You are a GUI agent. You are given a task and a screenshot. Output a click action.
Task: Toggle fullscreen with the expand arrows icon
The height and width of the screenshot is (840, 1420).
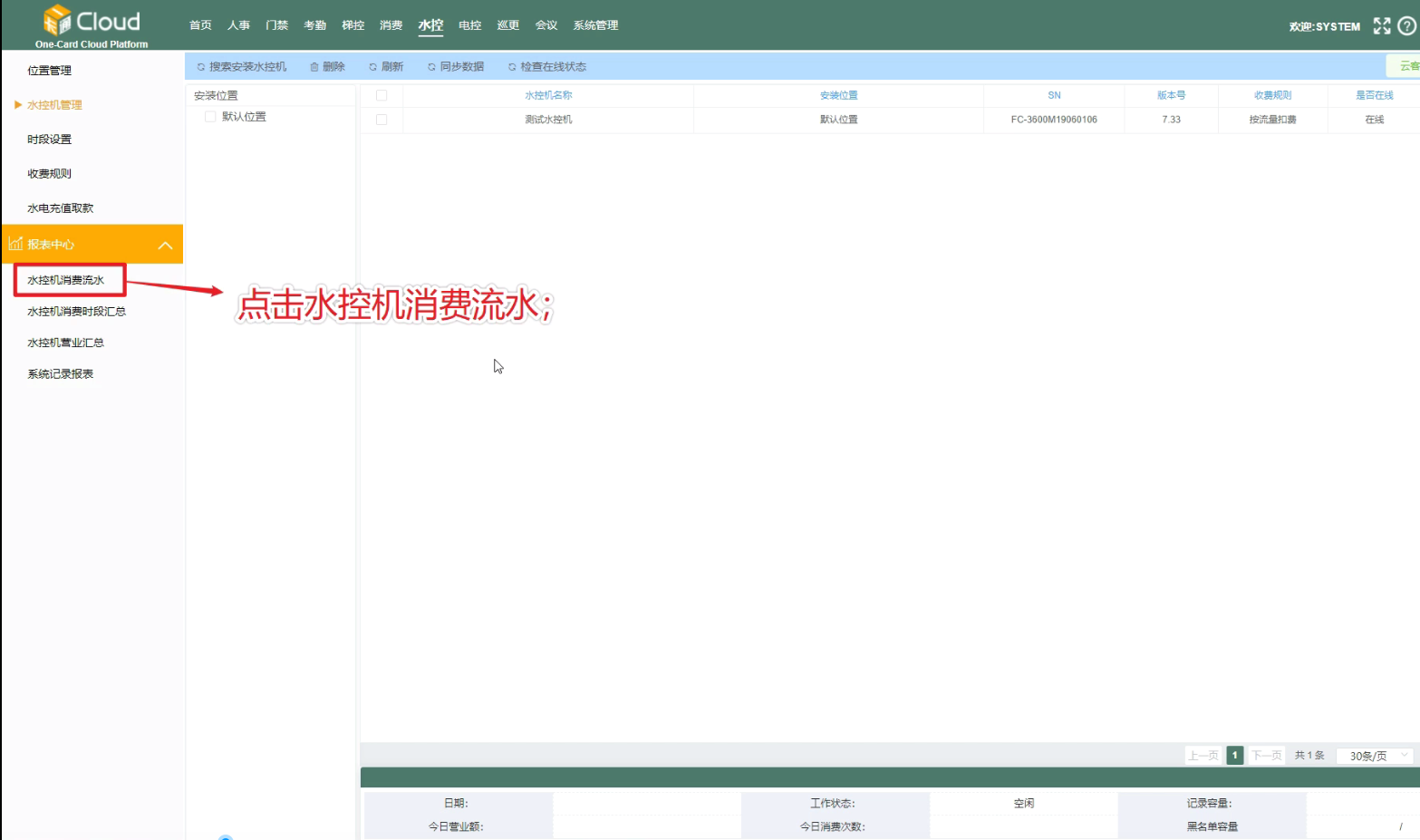[x=1381, y=26]
